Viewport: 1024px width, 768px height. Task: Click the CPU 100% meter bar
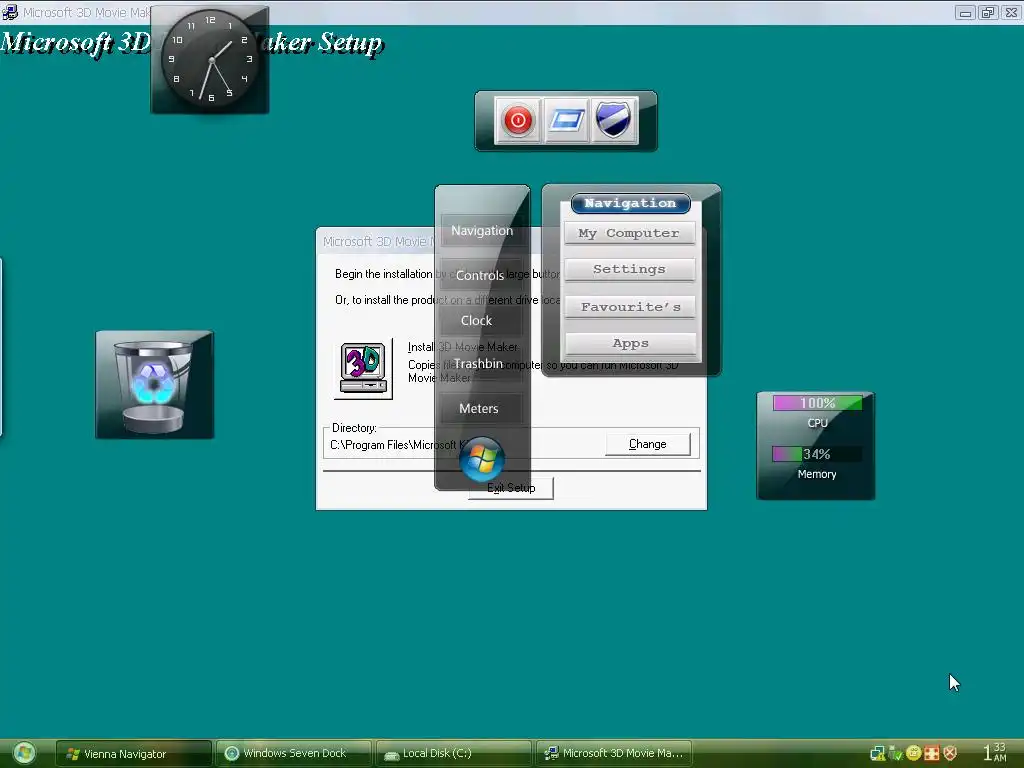pyautogui.click(x=818, y=404)
